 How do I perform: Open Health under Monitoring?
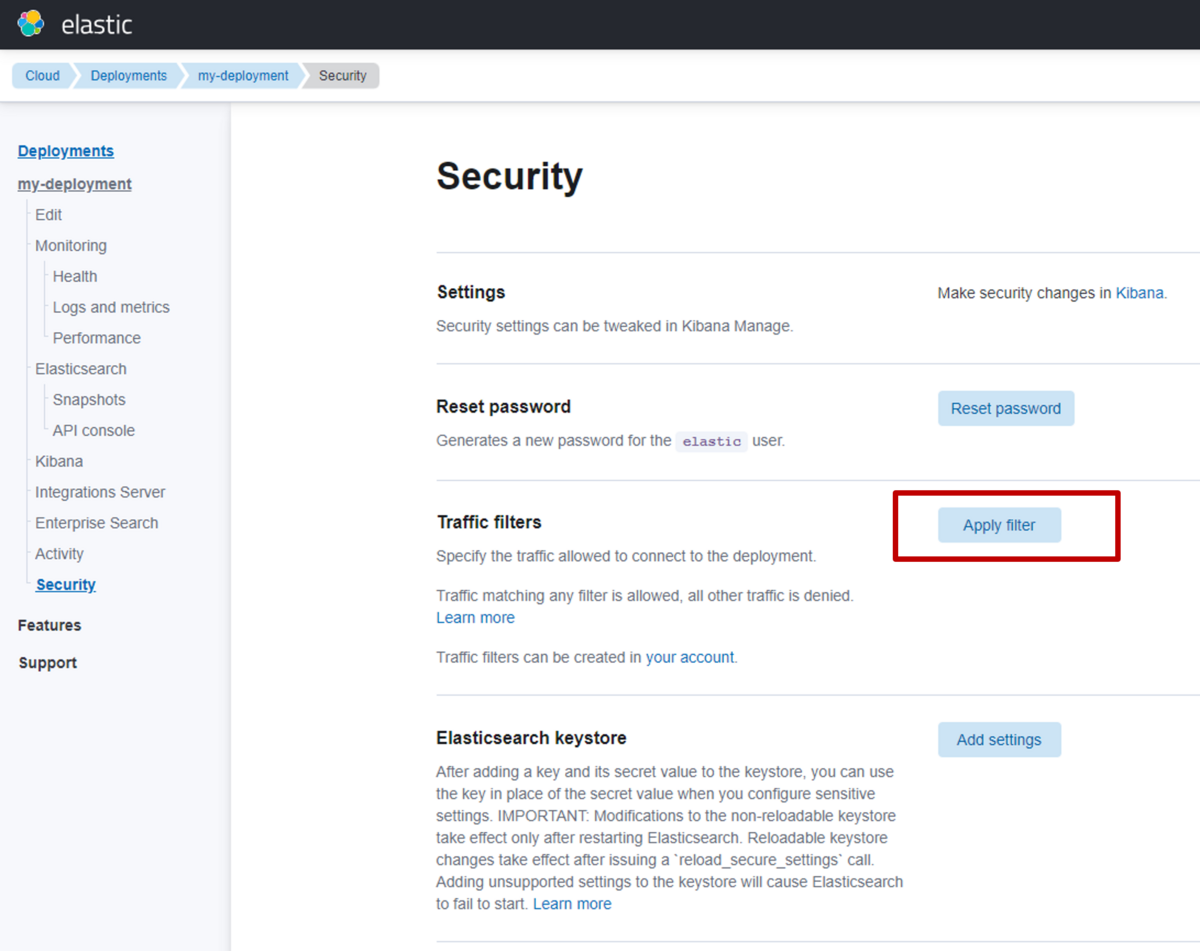(x=75, y=277)
